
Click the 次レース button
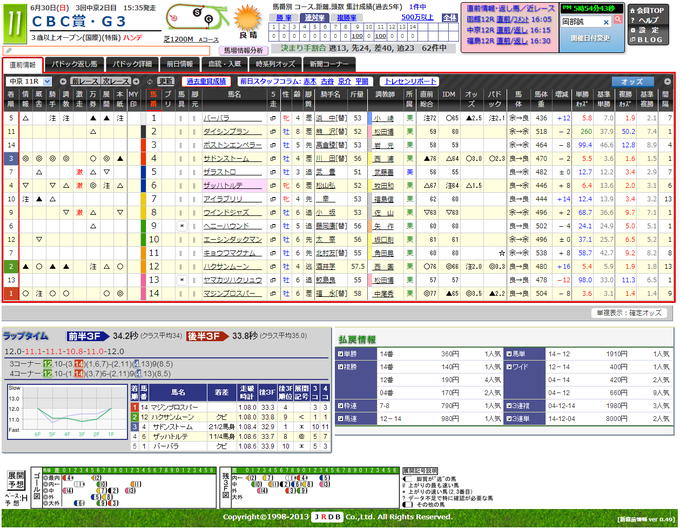click(115, 82)
